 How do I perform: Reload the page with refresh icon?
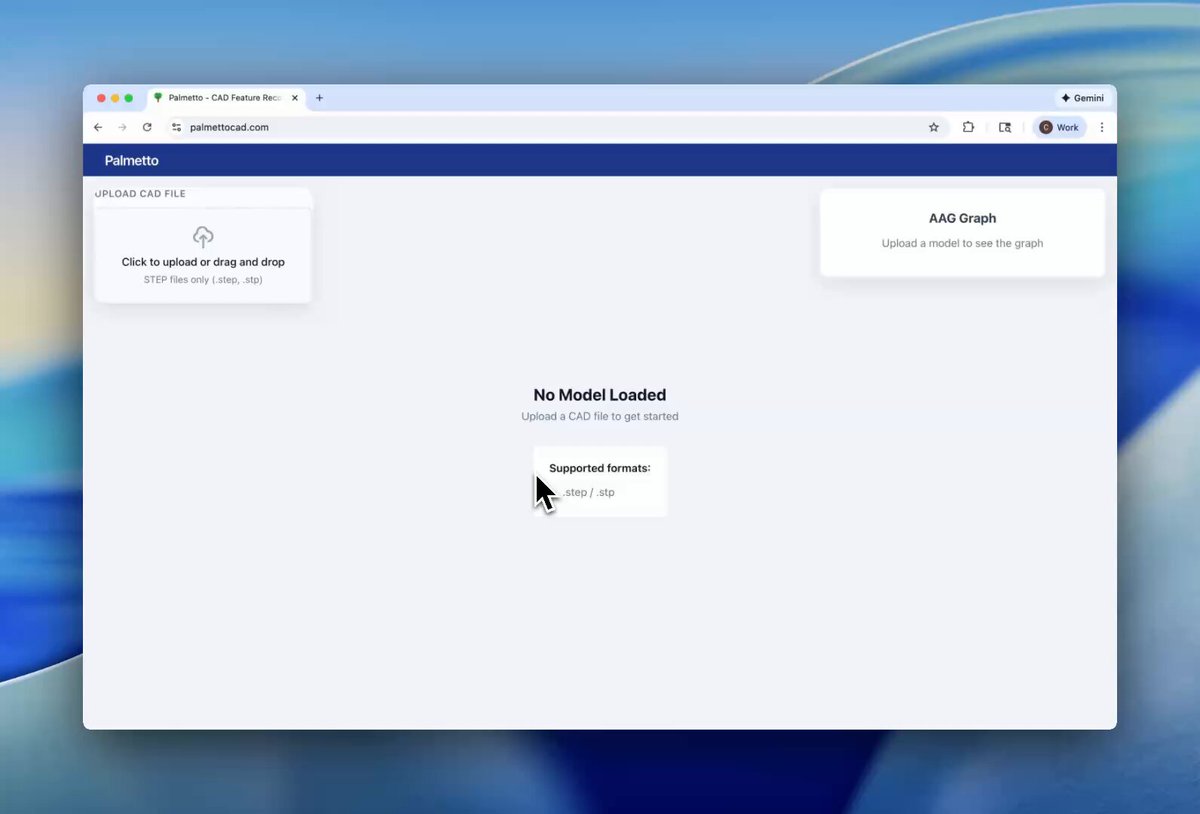coord(147,127)
